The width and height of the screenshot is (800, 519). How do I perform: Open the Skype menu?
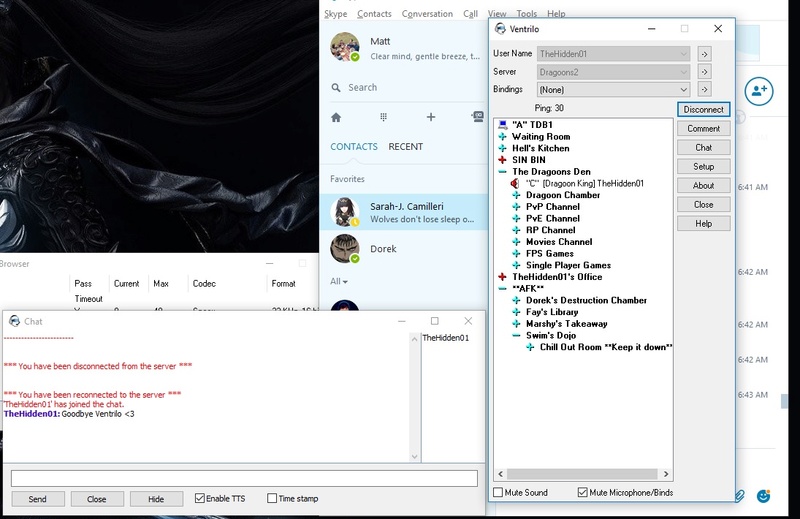point(336,14)
